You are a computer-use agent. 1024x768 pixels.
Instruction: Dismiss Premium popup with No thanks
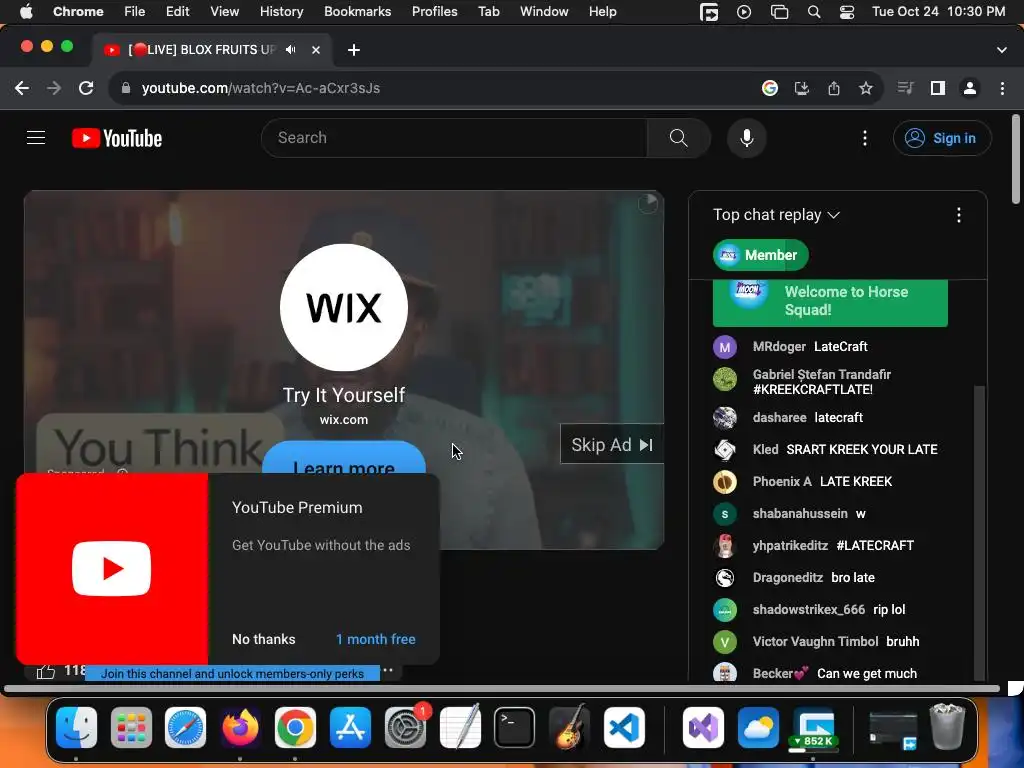pos(264,639)
